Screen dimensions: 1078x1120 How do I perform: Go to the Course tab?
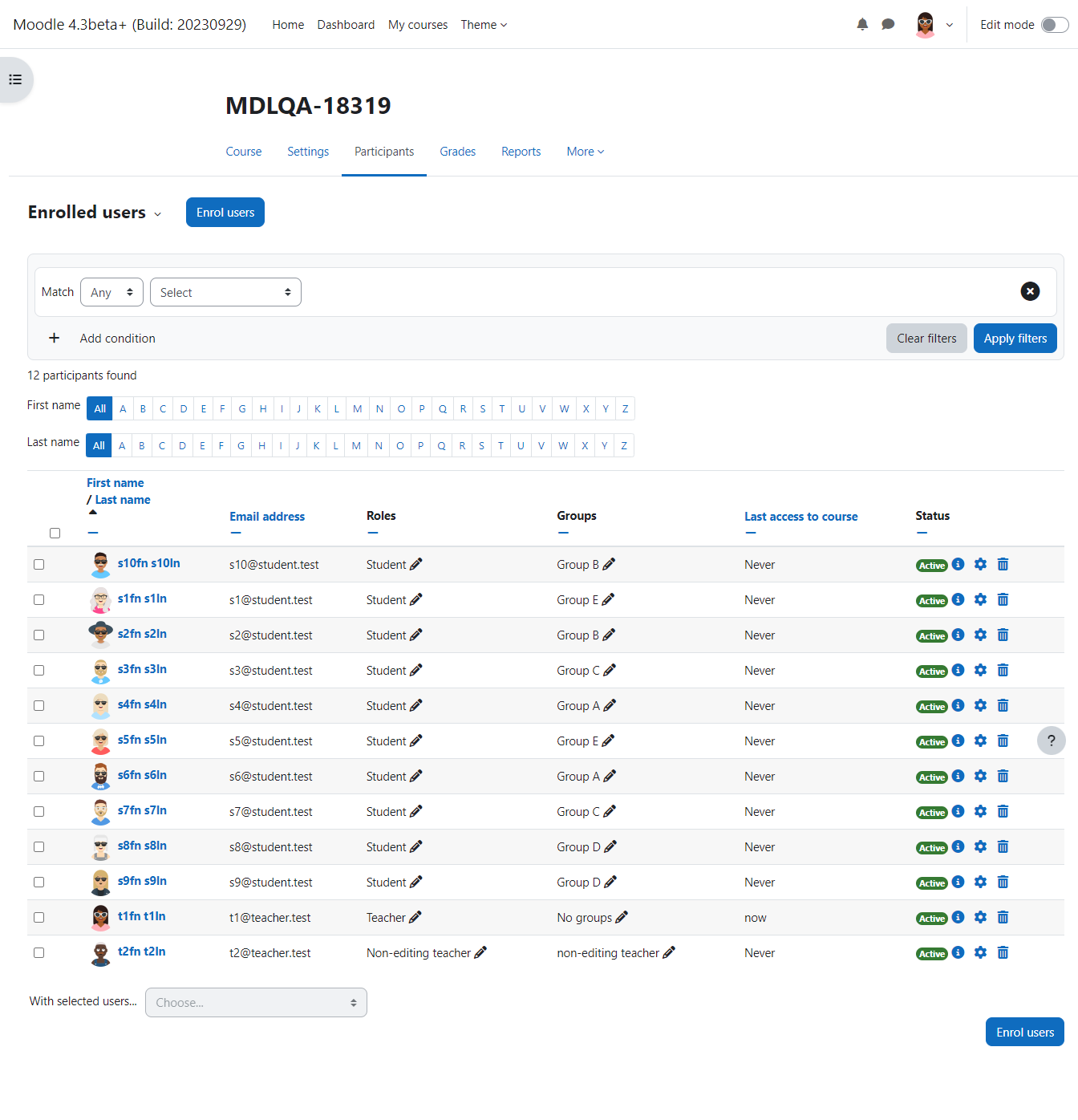[244, 152]
